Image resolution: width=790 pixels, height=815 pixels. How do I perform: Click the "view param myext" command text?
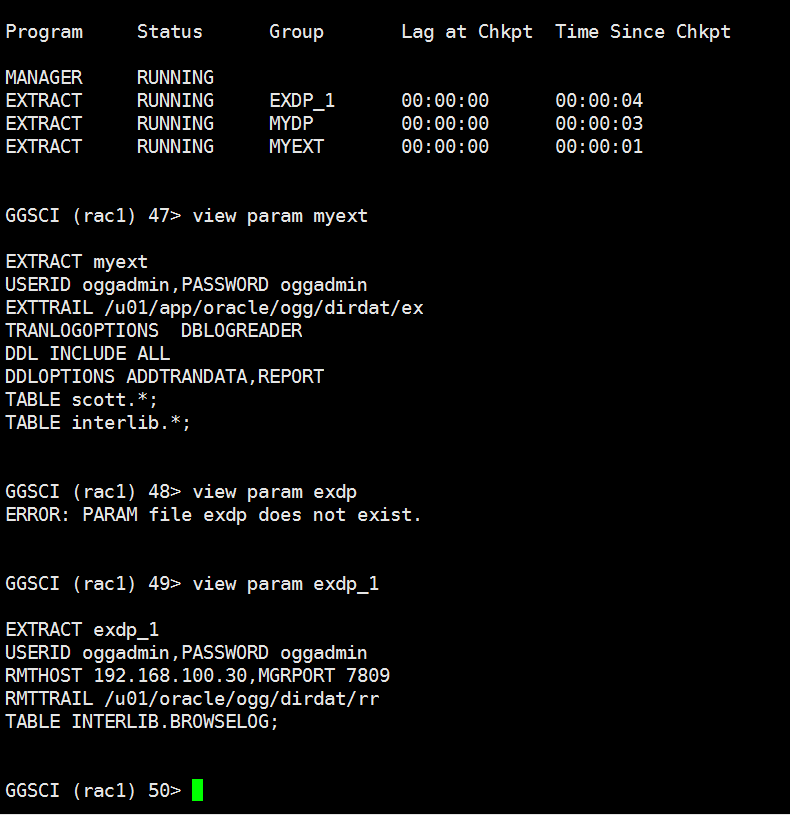coord(280,215)
